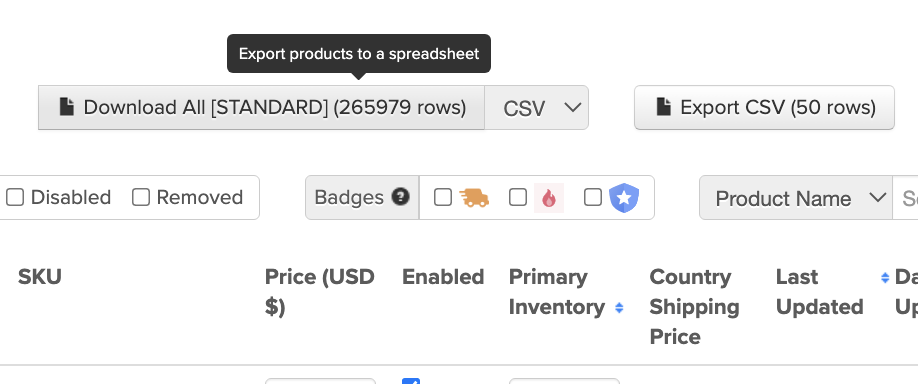Click the file icon on Export CSV button
The width and height of the screenshot is (918, 384).
tap(663, 107)
